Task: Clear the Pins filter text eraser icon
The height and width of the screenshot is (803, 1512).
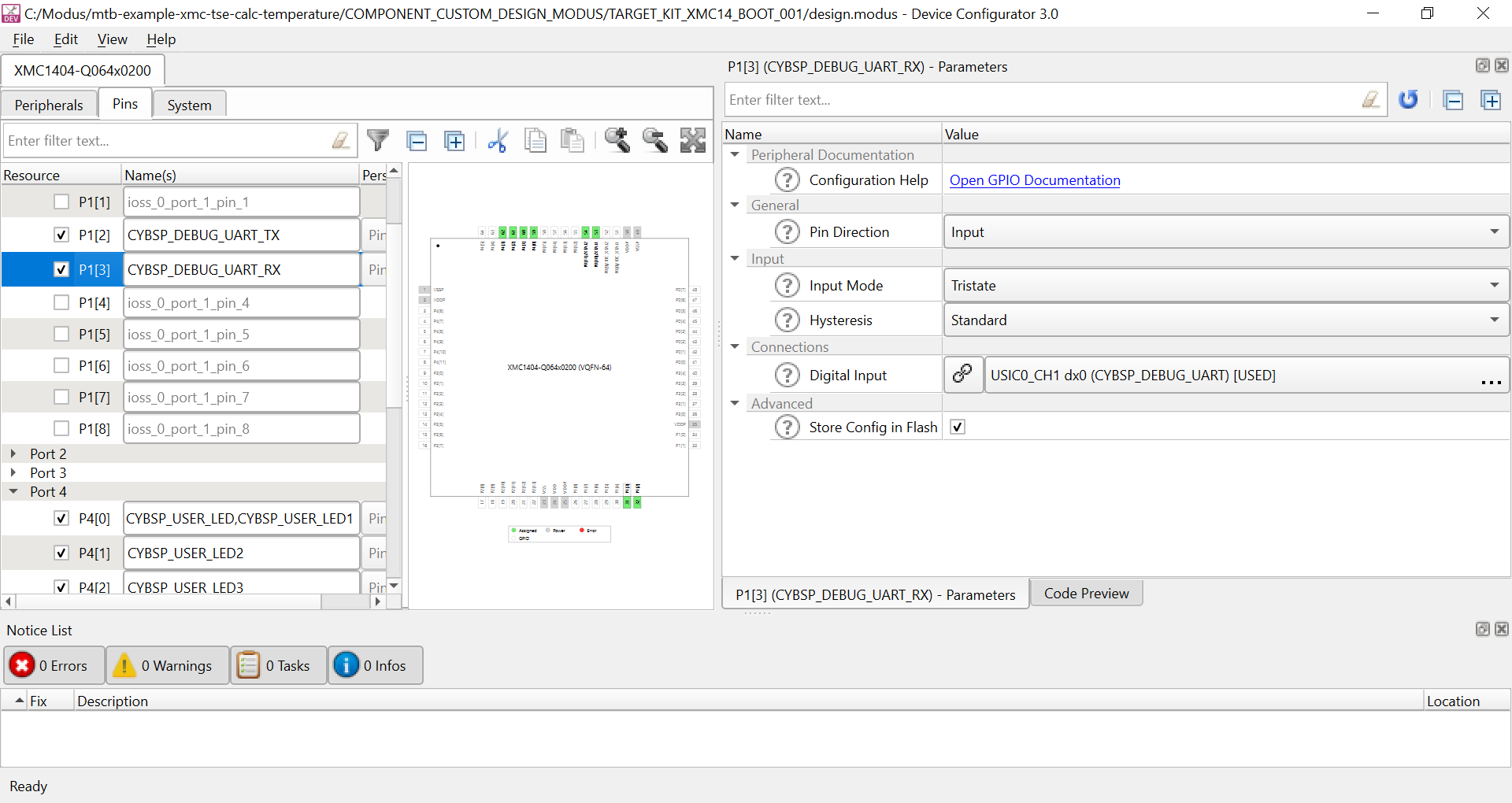Action: tap(341, 141)
